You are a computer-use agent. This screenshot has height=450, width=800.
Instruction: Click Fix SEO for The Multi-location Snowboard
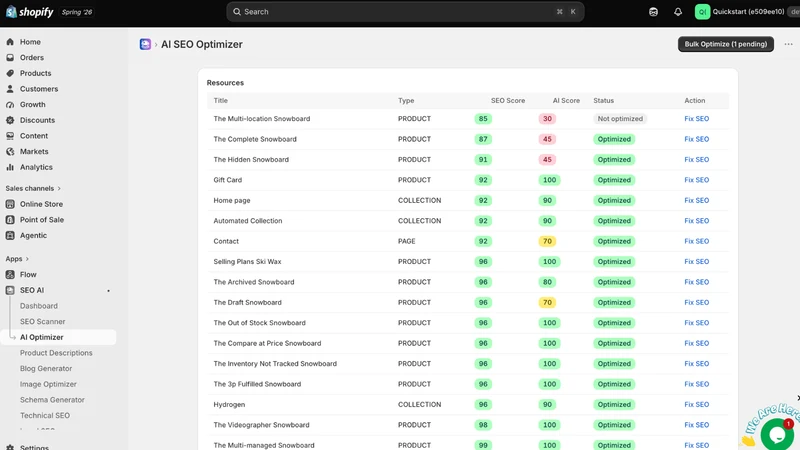[x=696, y=119]
